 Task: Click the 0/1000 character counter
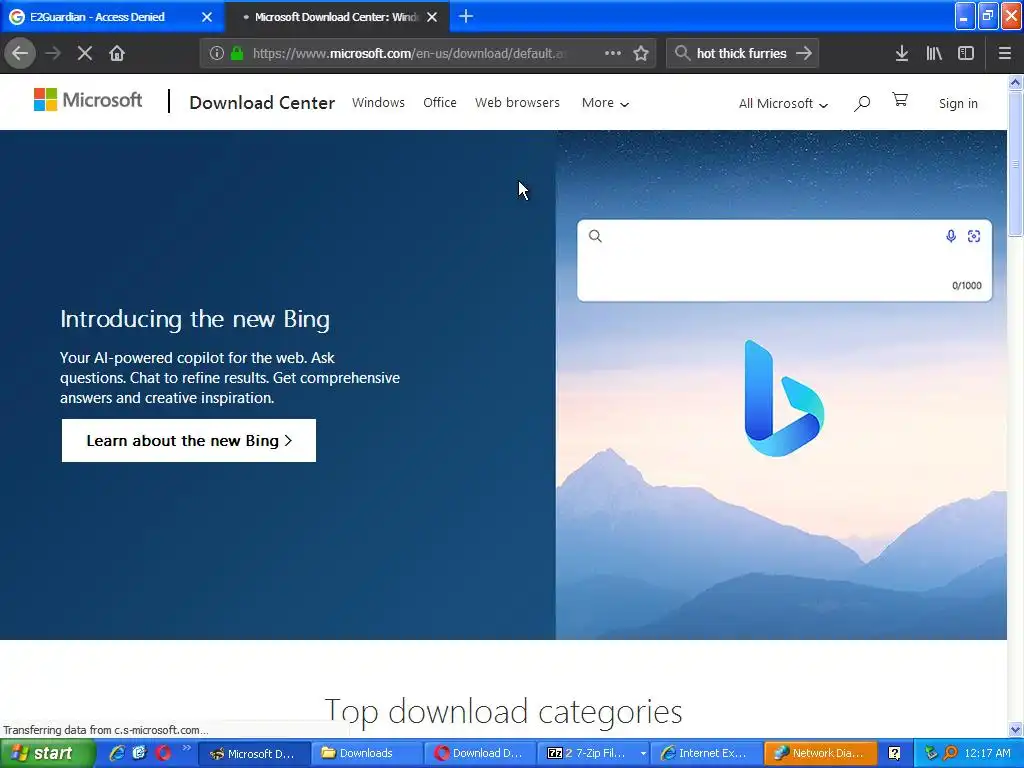[x=967, y=285]
